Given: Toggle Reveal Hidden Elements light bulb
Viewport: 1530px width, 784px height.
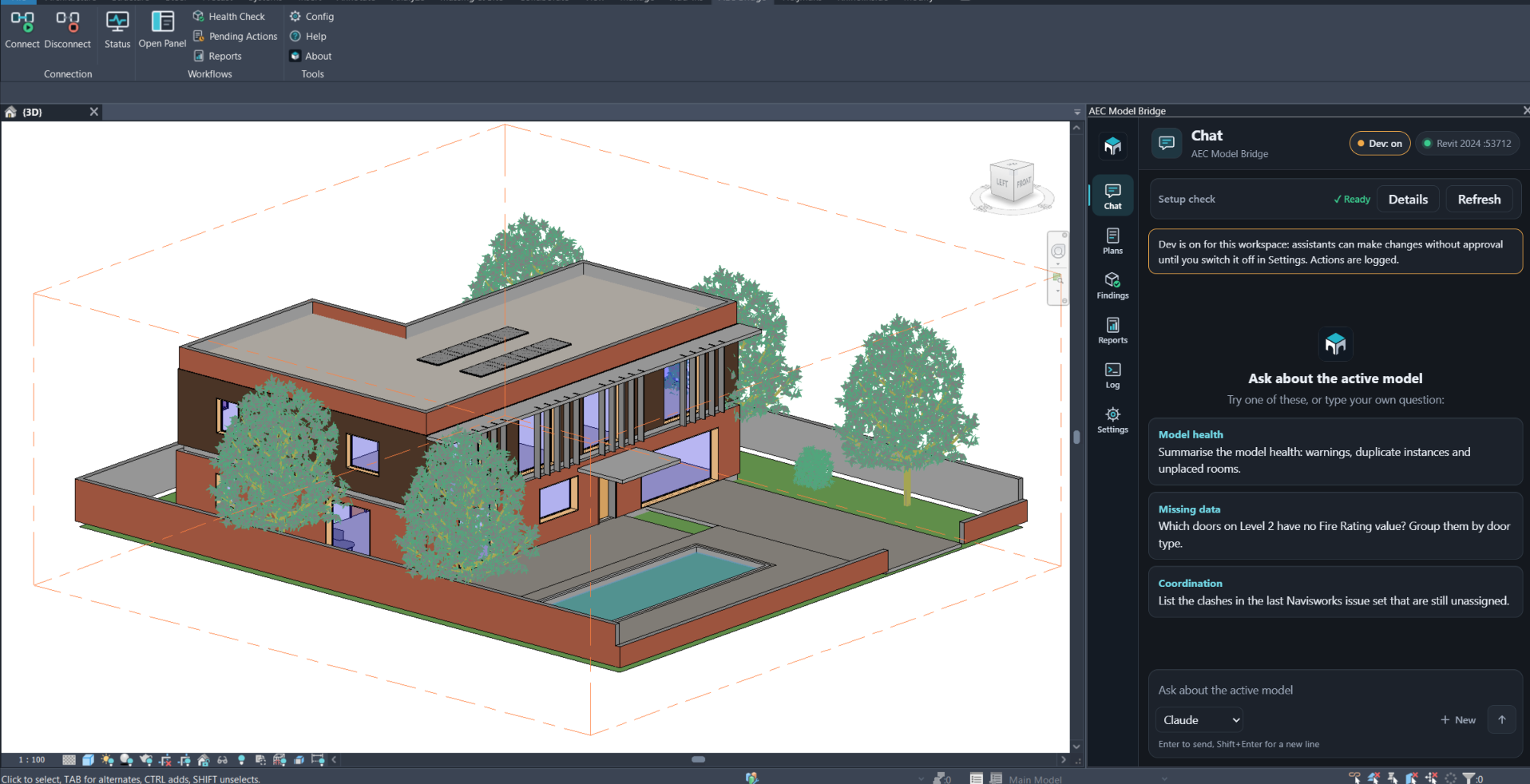Looking at the screenshot, I should pyautogui.click(x=241, y=760).
